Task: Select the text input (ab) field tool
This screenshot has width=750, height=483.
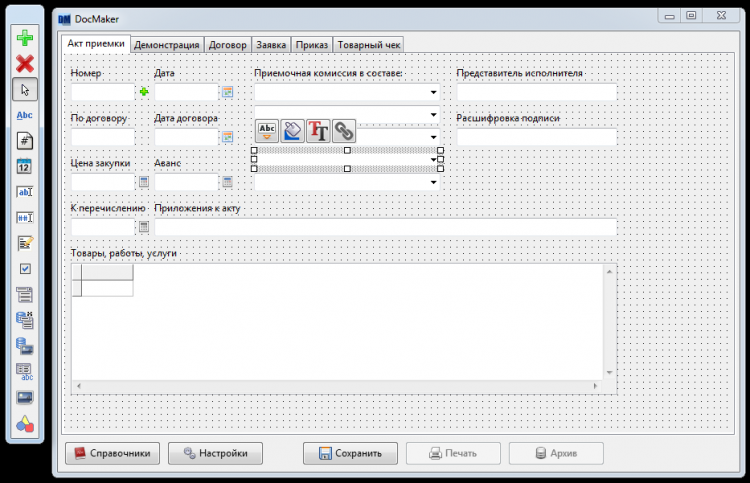Action: 25,192
